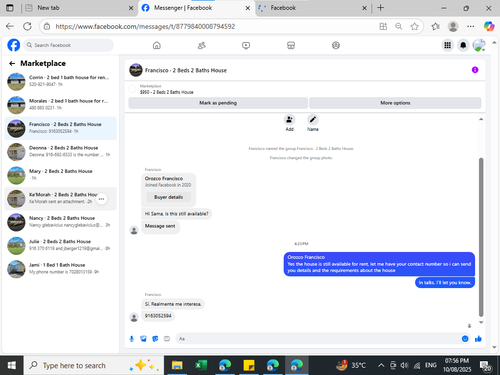Image resolution: width=500 pixels, height=375 pixels.
Task: Click the sticker chooser icon
Action: 155,339
